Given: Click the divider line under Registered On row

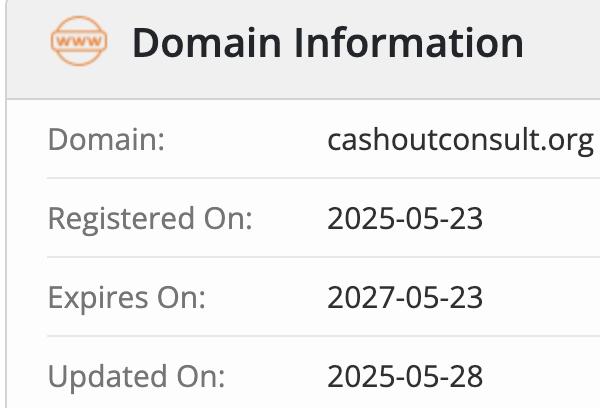Looking at the screenshot, I should [323, 257].
